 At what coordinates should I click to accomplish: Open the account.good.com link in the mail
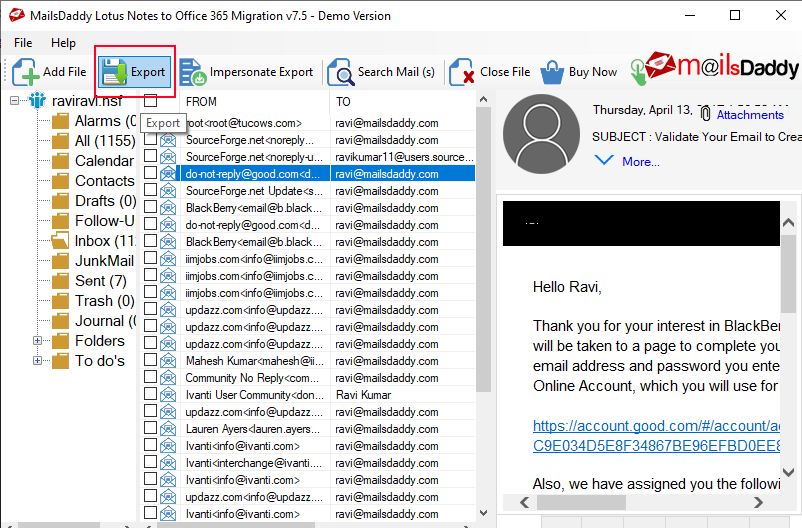coord(656,435)
